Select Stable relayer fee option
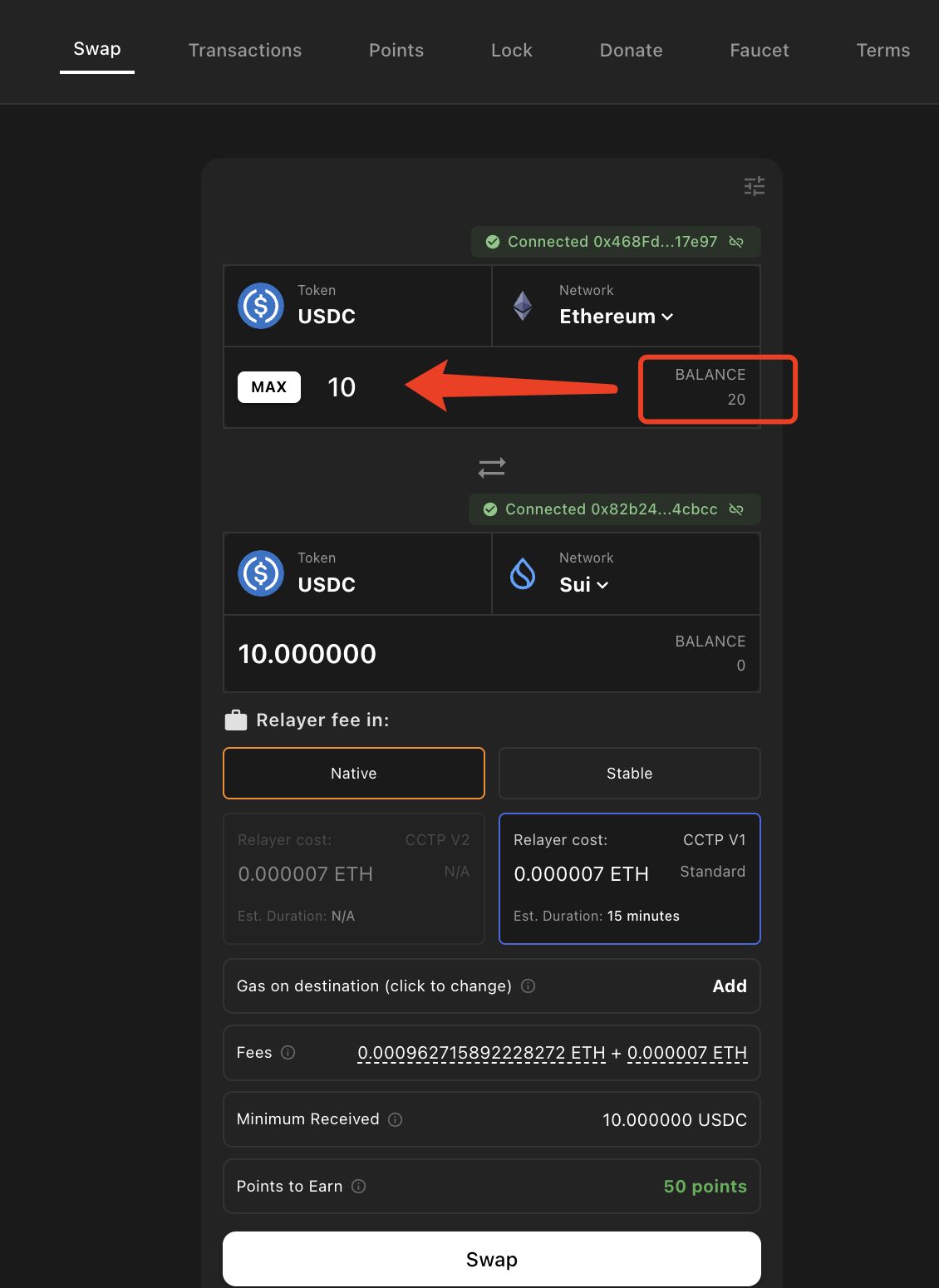This screenshot has height=1288, width=939. tap(630, 773)
